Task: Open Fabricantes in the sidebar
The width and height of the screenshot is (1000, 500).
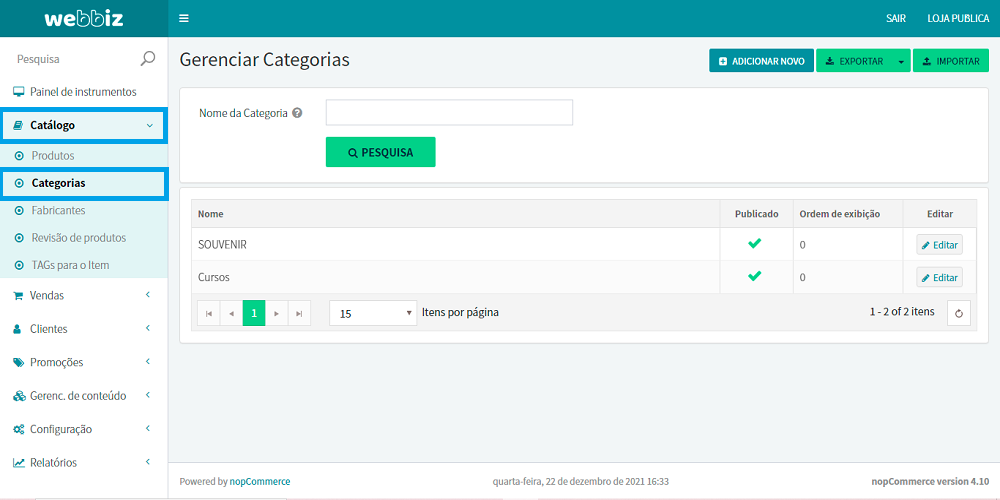Action: [x=58, y=211]
